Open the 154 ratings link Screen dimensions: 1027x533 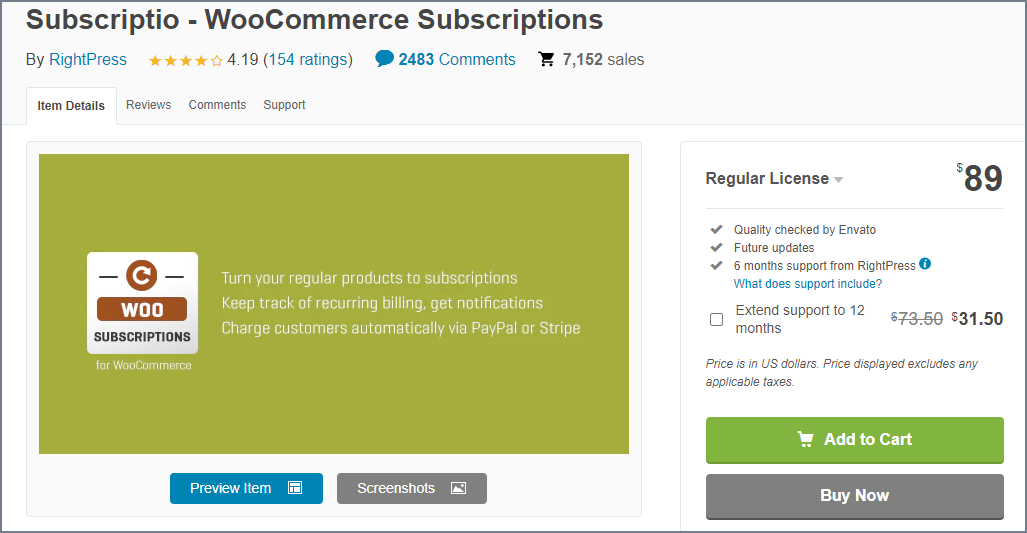click(x=308, y=59)
